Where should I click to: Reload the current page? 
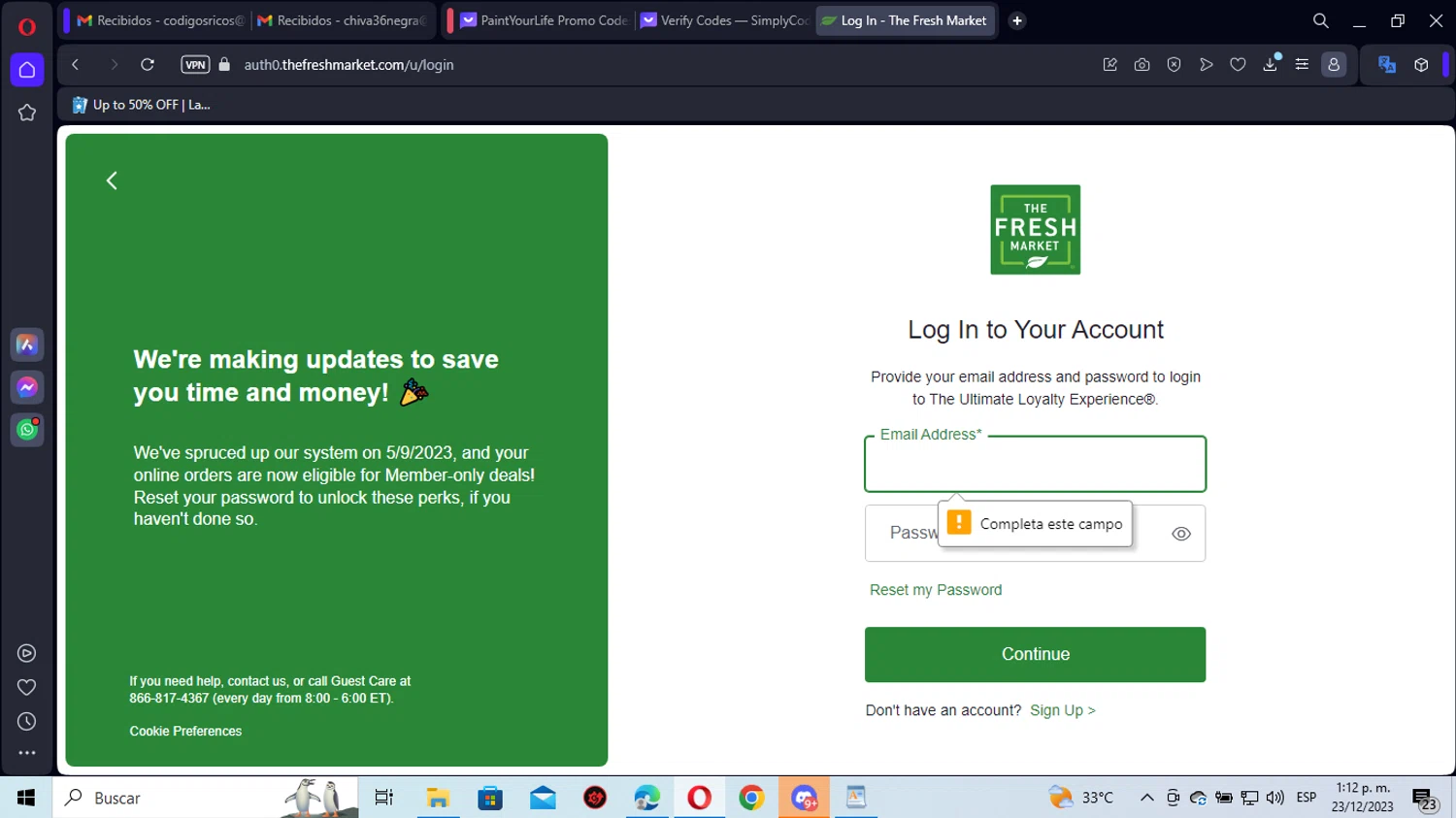pos(148,65)
